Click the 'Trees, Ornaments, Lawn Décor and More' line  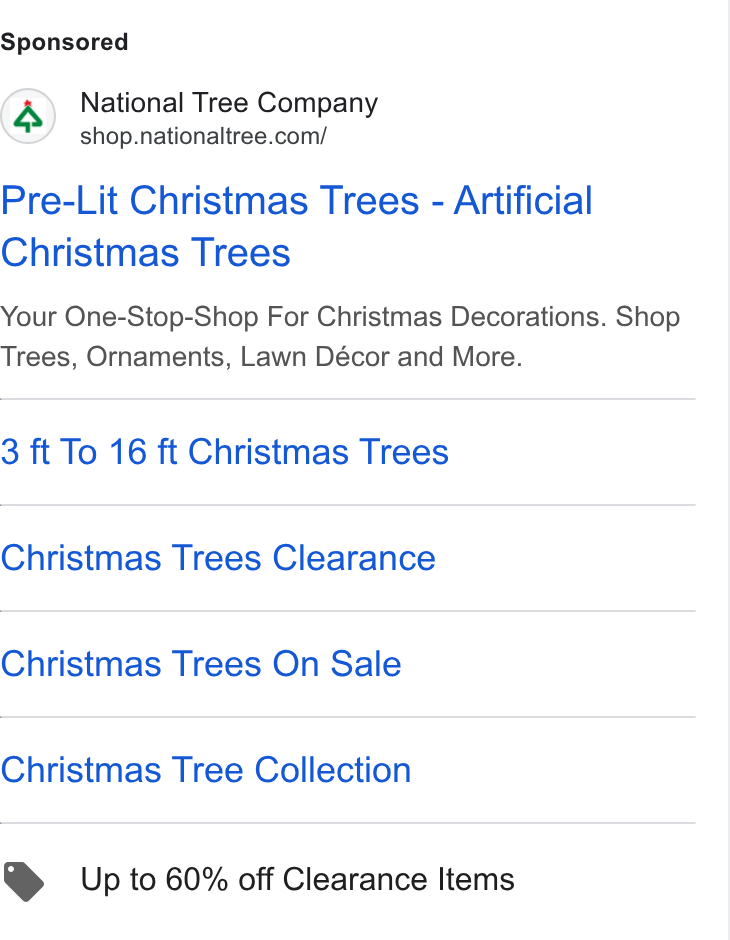pyautogui.click(x=261, y=357)
